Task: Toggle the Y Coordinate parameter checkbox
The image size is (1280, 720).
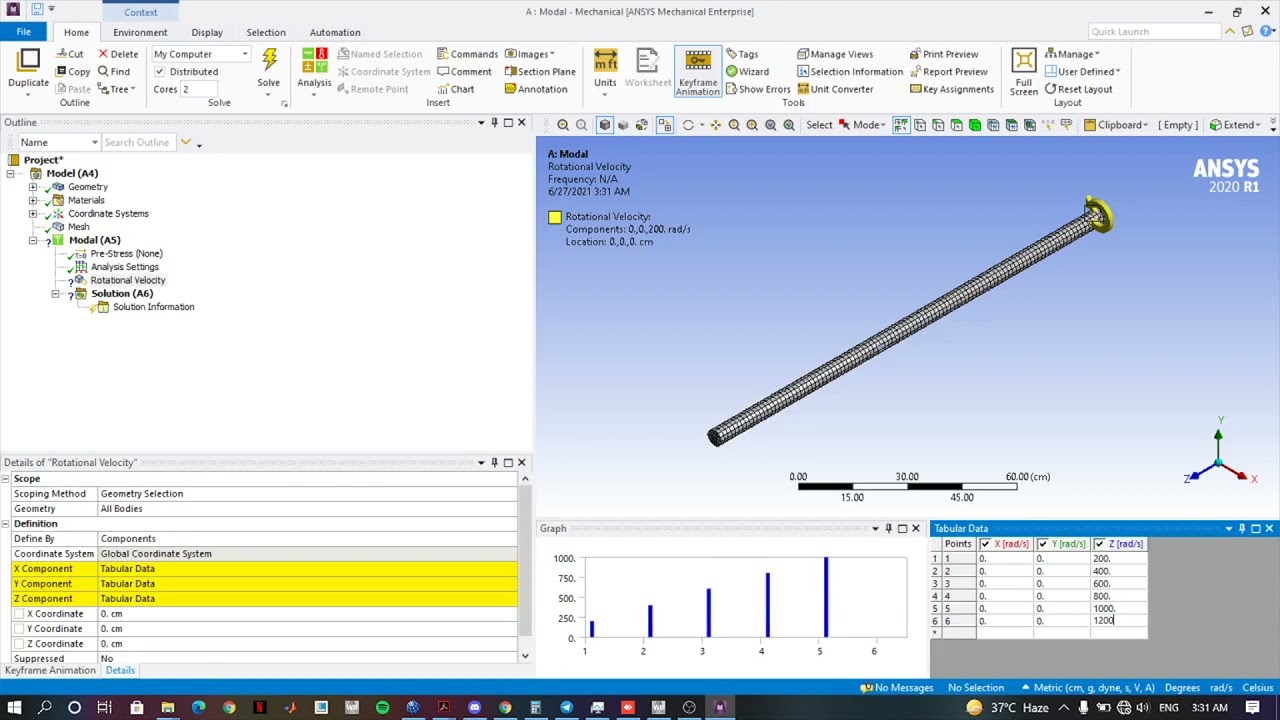Action: 19,629
